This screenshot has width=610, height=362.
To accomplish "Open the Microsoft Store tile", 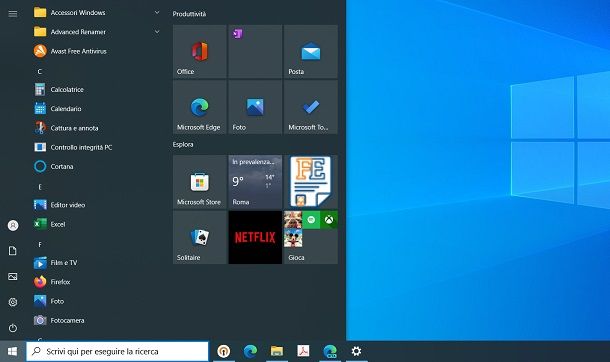I will [x=200, y=182].
